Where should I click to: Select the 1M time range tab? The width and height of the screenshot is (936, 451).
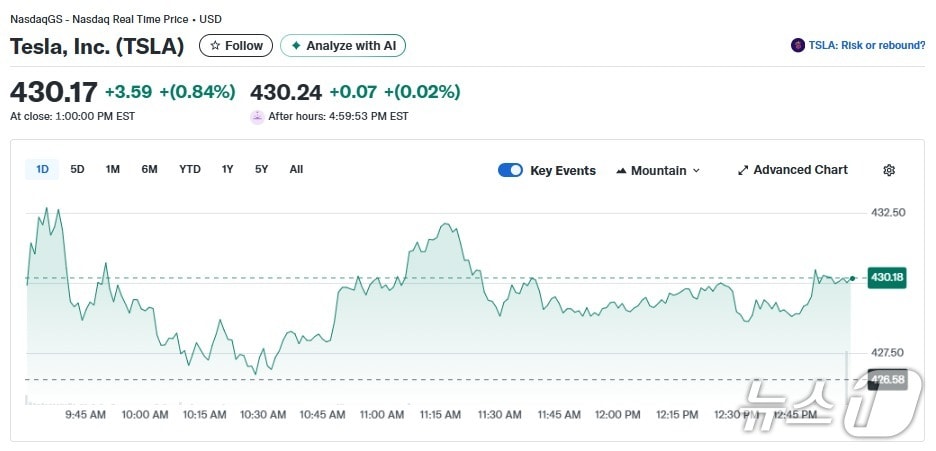click(113, 170)
